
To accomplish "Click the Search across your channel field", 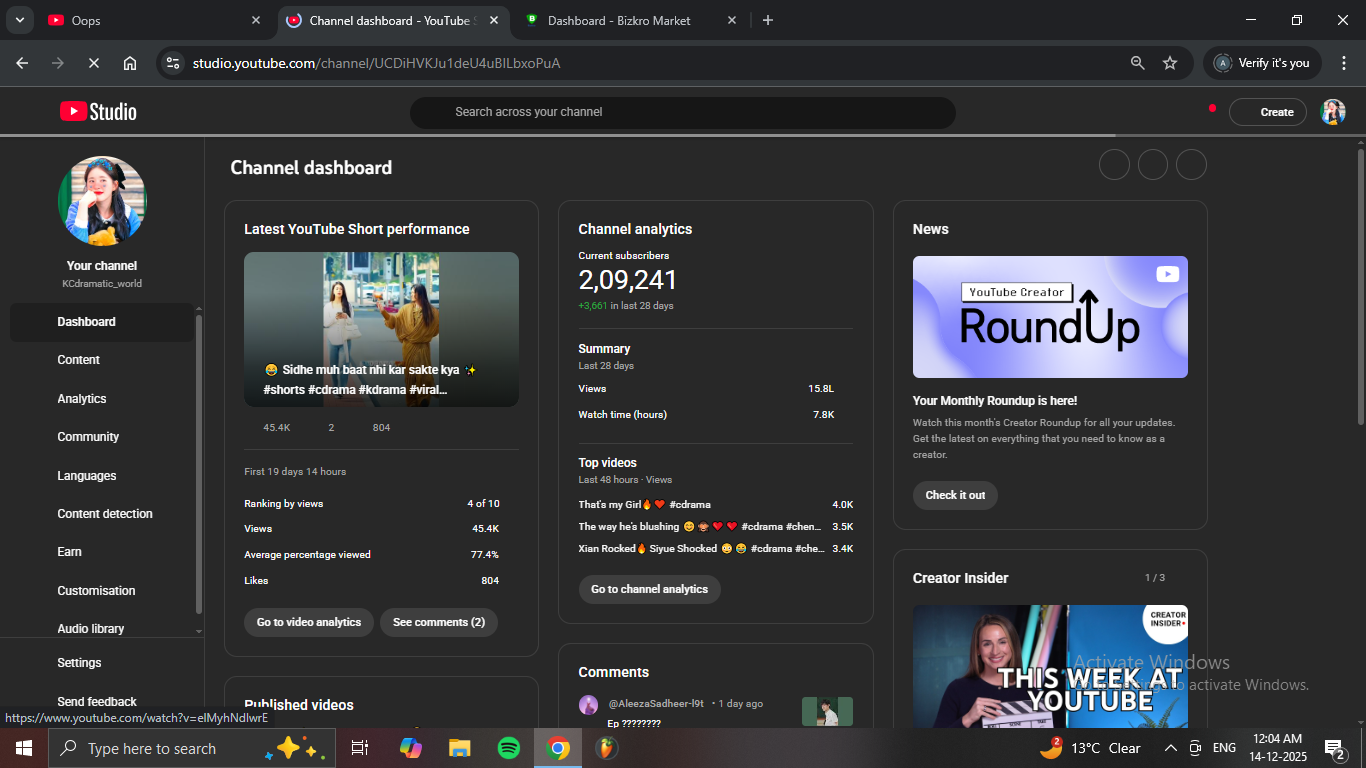I will click(x=682, y=112).
